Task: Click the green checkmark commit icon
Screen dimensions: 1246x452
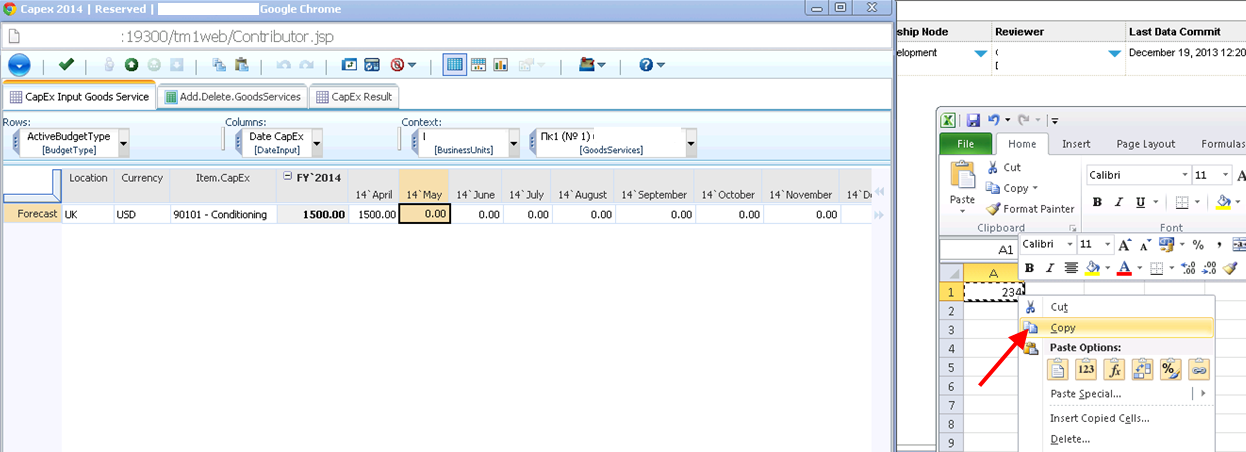Action: pyautogui.click(x=66, y=65)
